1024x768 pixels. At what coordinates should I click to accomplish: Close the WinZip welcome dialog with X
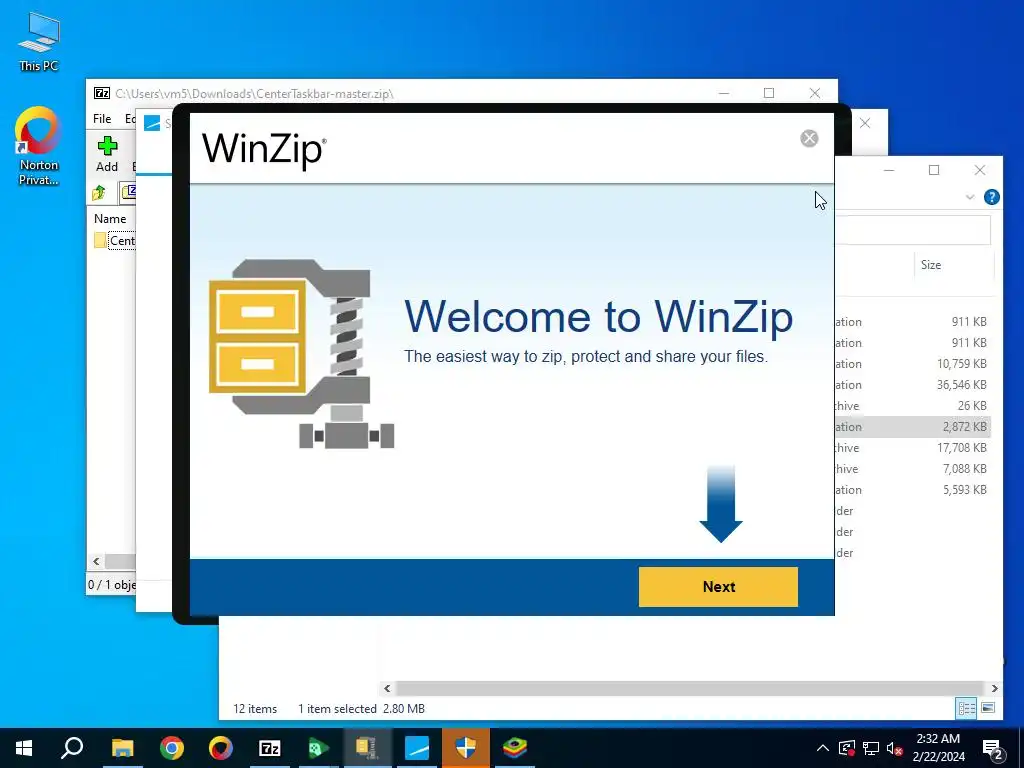(809, 138)
